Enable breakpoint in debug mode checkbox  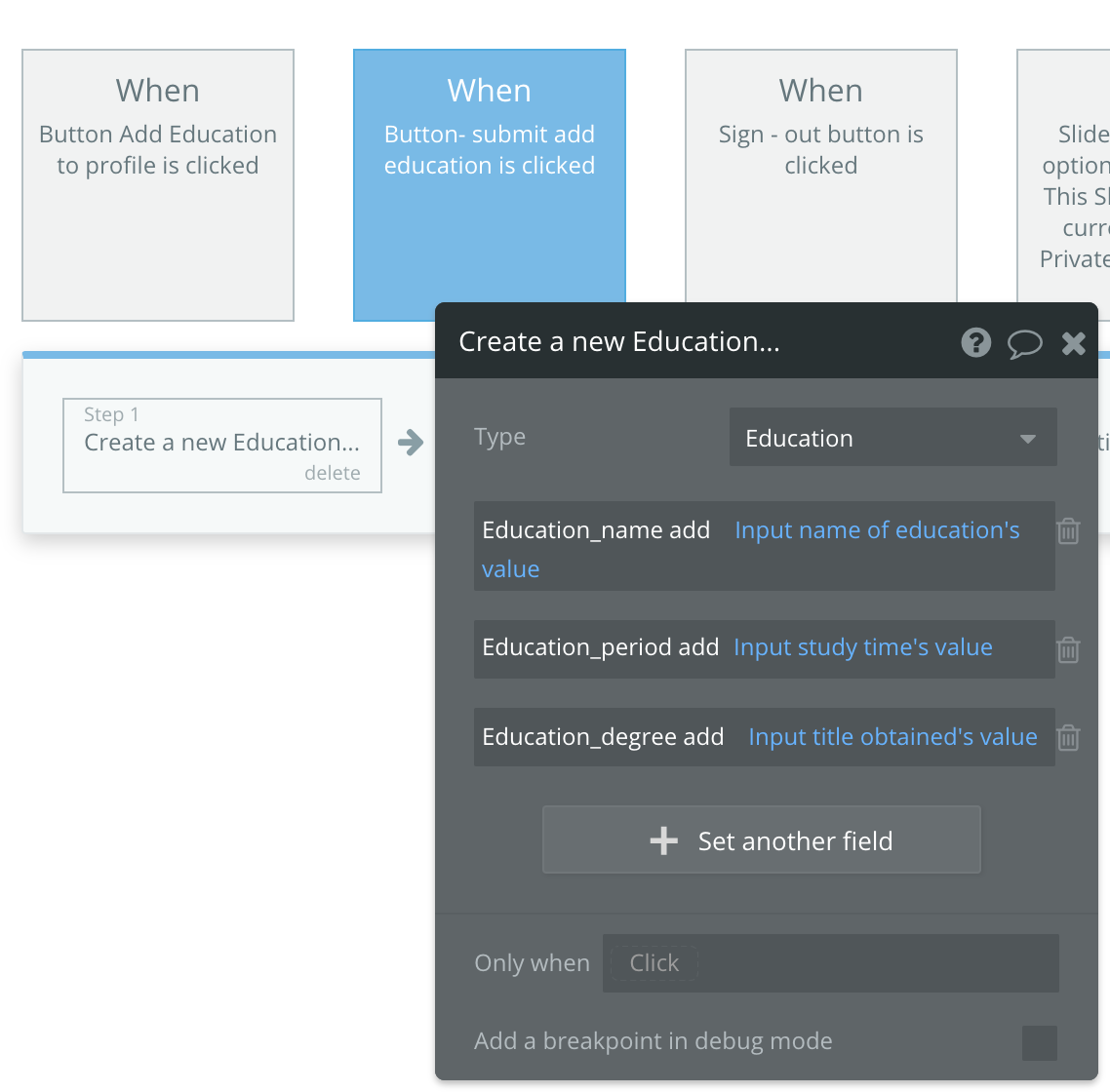point(1039,1042)
